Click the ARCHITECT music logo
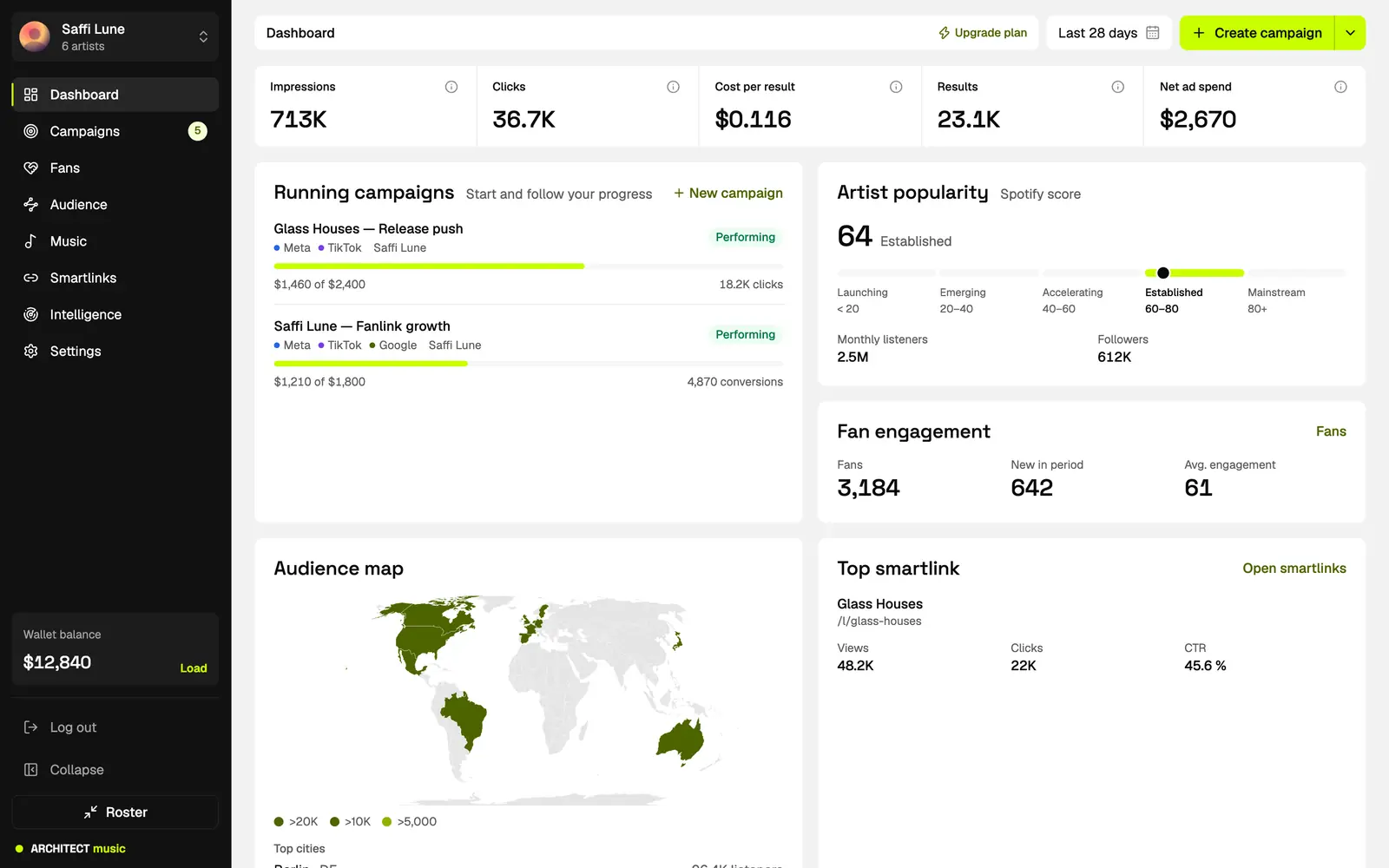This screenshot has height=868, width=1389. click(70, 849)
